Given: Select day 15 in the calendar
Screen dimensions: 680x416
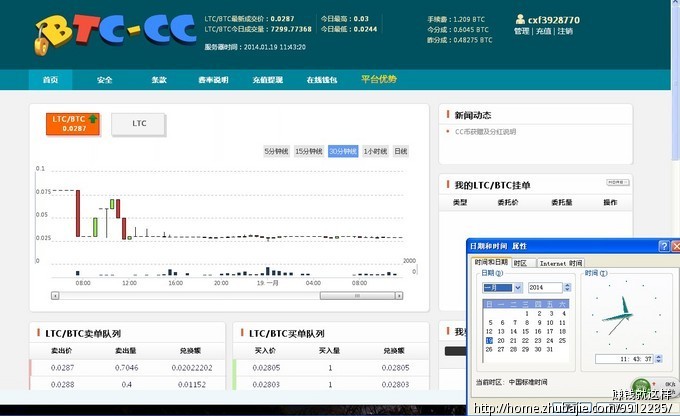Looking at the screenshot, I should (526, 331).
